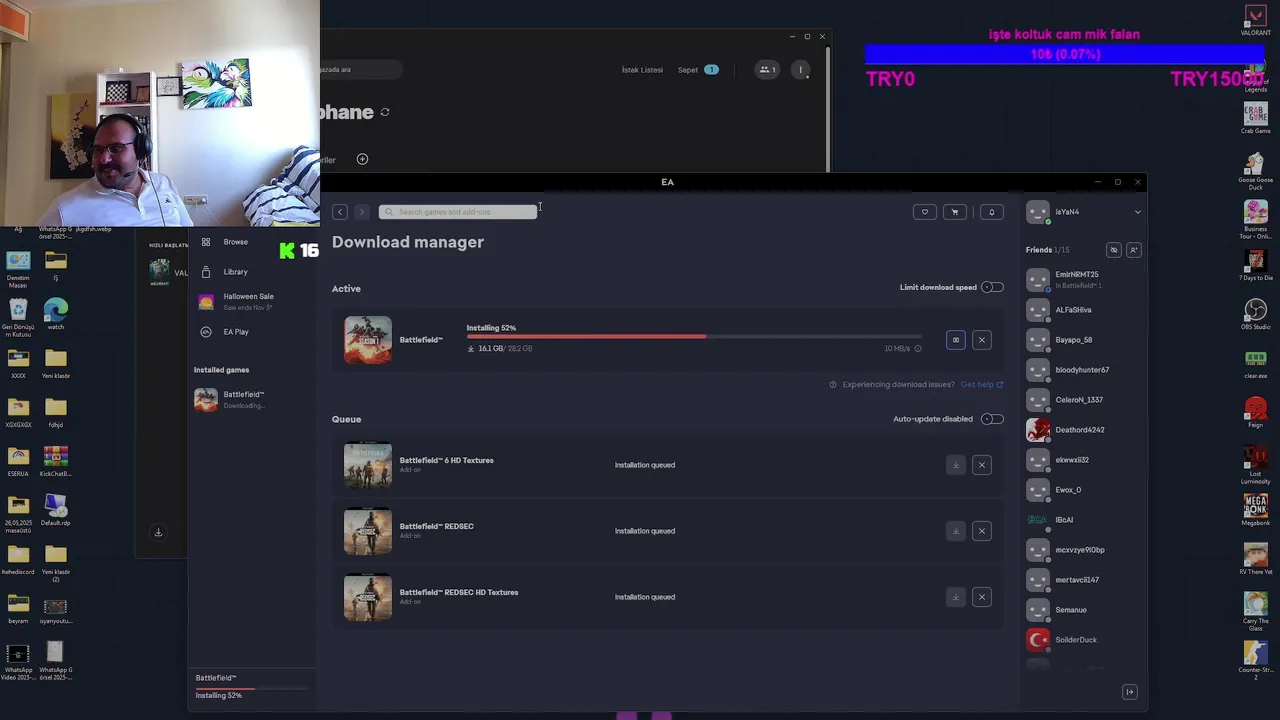This screenshot has width=1280, height=720.
Task: Go back with the left arrow button
Action: 340,212
